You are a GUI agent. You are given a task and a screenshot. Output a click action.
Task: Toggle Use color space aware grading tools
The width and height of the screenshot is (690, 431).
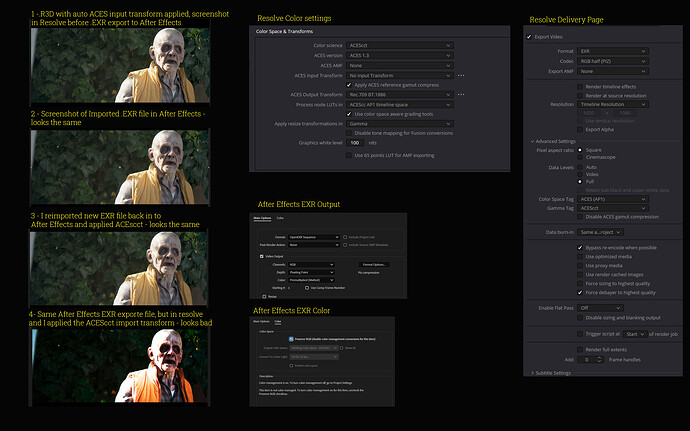[x=349, y=114]
